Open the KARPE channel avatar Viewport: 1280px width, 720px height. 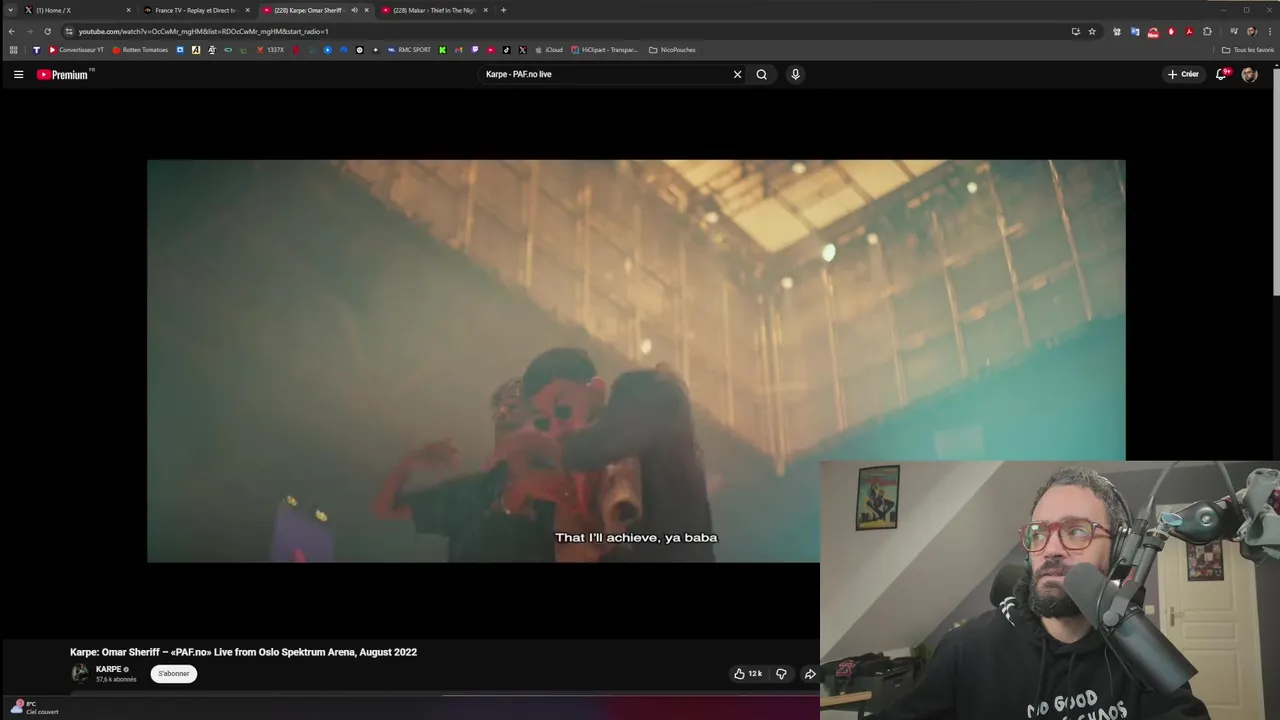(x=80, y=673)
